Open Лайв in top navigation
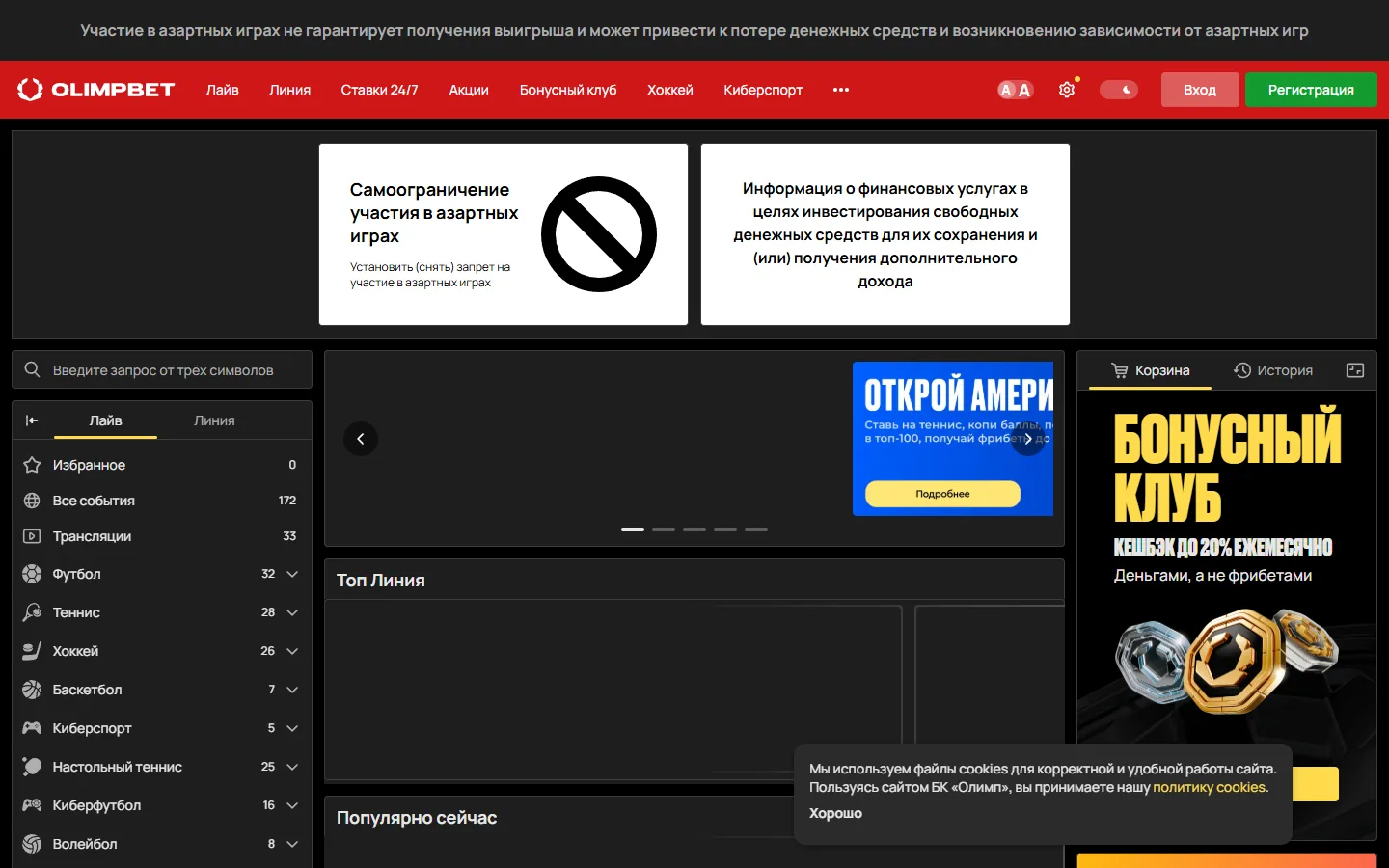 [x=223, y=90]
